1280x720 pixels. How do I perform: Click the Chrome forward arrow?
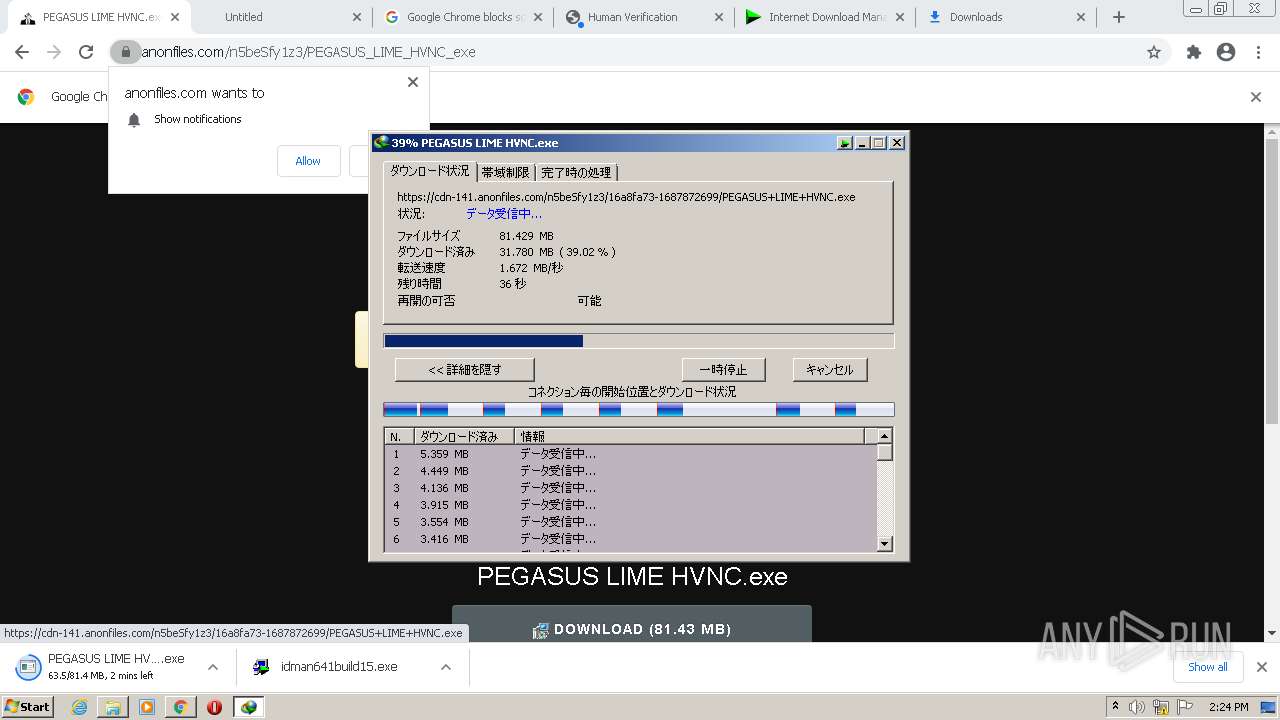[x=54, y=52]
